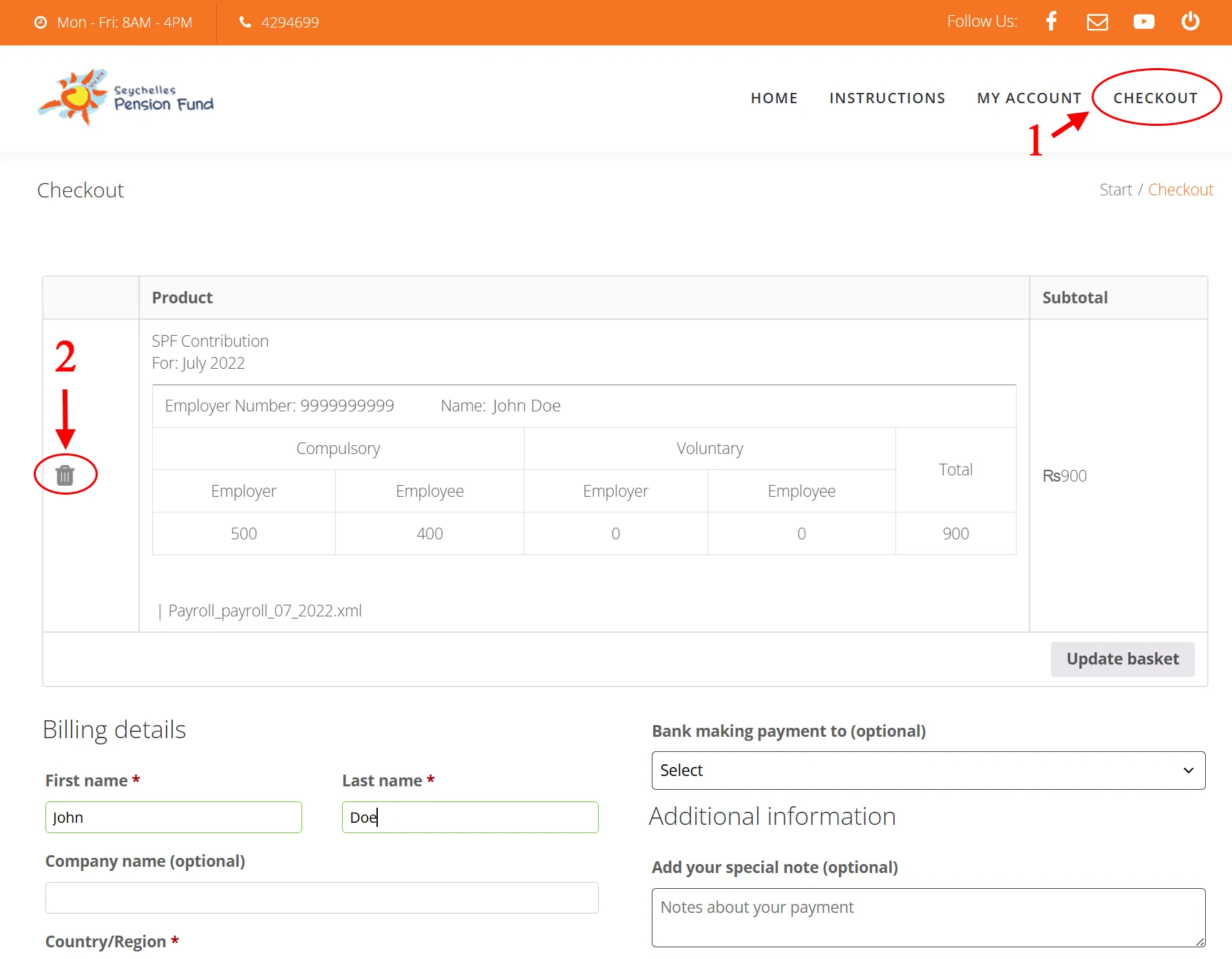Screen dimensions: 1232x959
Task: Click the clock icon beside opening hours
Action: coord(41,23)
